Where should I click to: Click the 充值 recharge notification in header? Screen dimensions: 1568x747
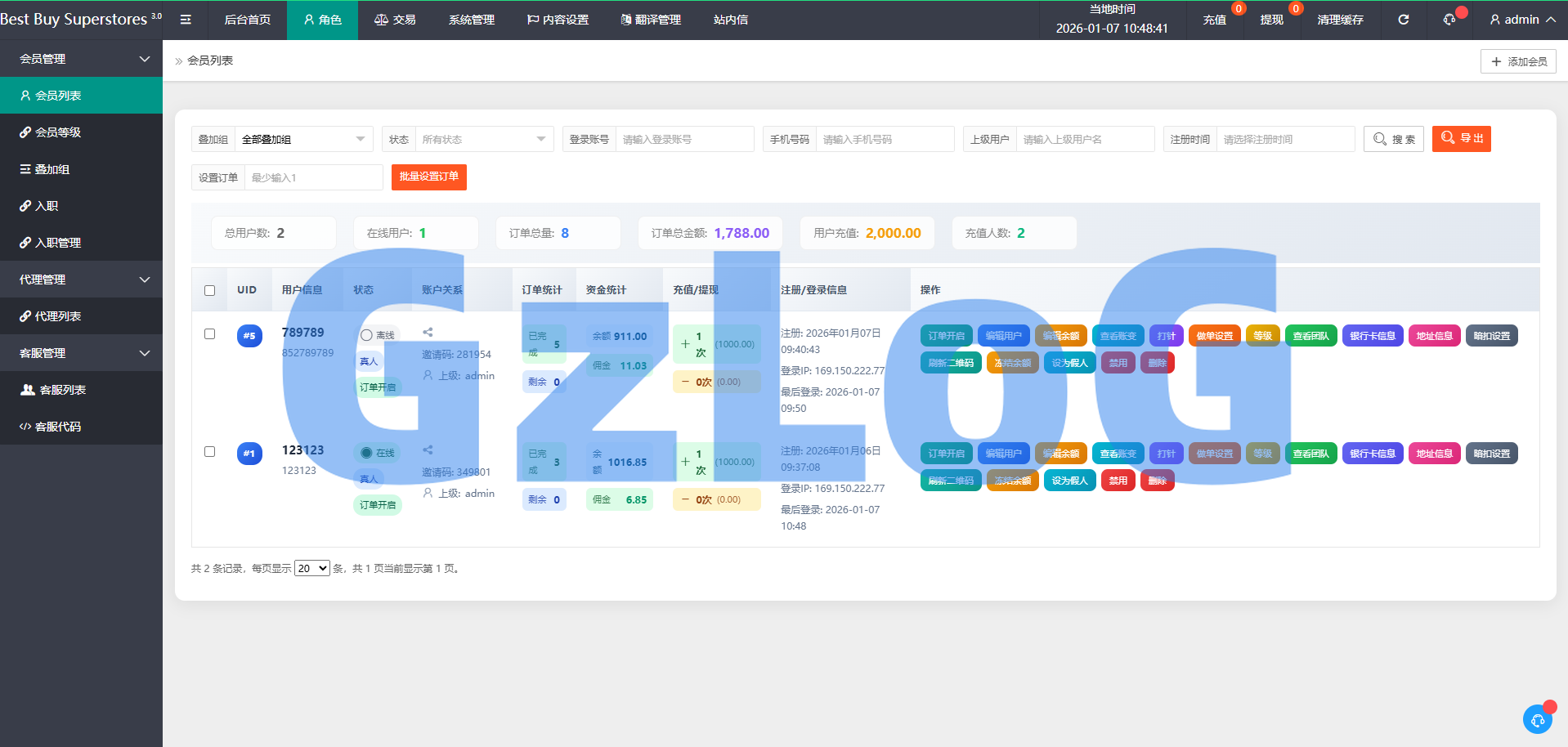(x=1214, y=20)
